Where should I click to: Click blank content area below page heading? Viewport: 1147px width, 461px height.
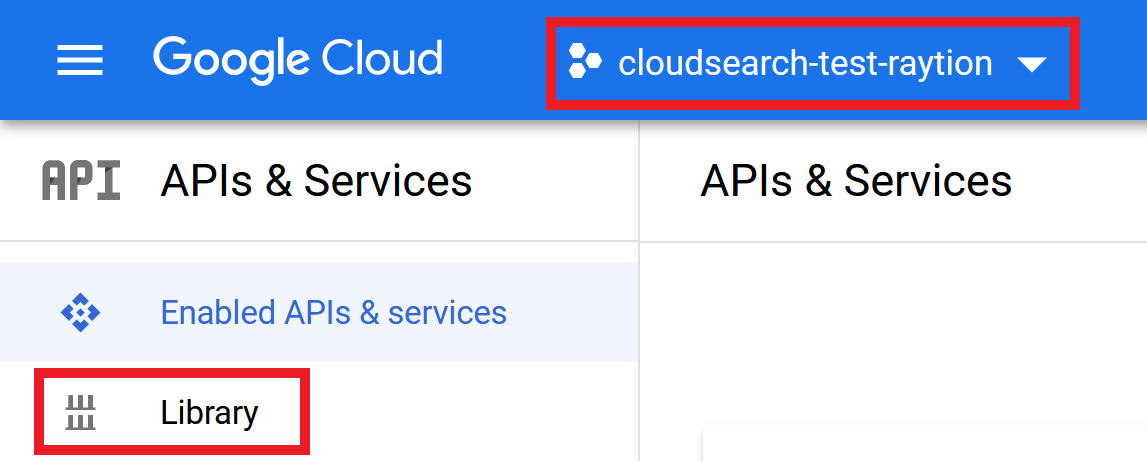892,329
